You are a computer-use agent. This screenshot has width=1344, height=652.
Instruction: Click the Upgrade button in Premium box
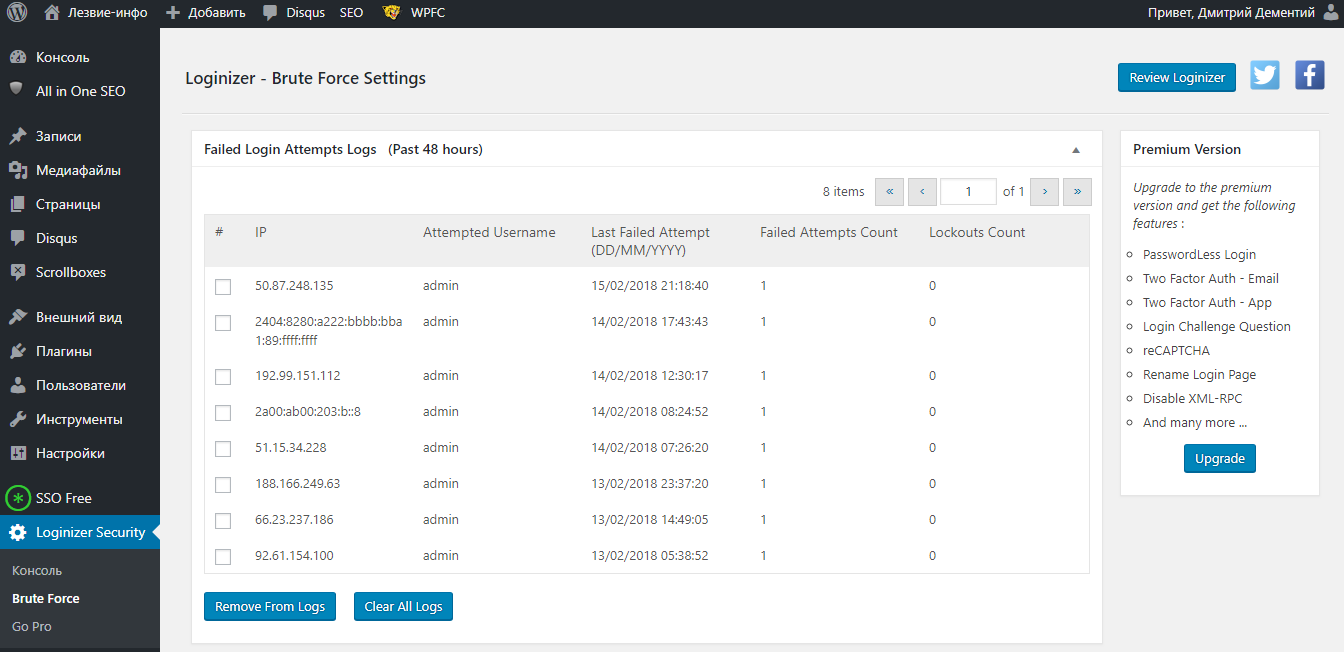[1220, 458]
